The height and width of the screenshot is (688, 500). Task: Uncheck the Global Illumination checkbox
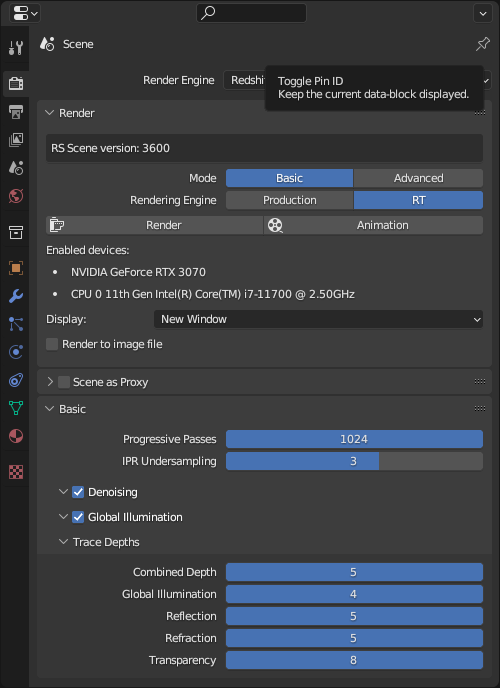tap(78, 517)
